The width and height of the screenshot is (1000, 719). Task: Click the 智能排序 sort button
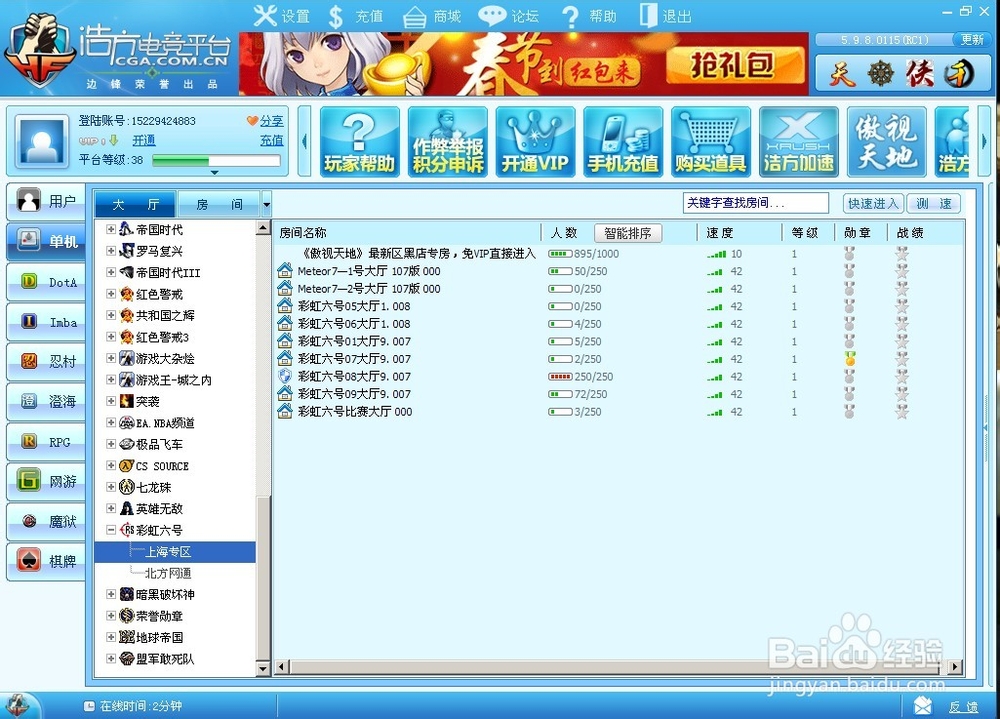[x=628, y=233]
